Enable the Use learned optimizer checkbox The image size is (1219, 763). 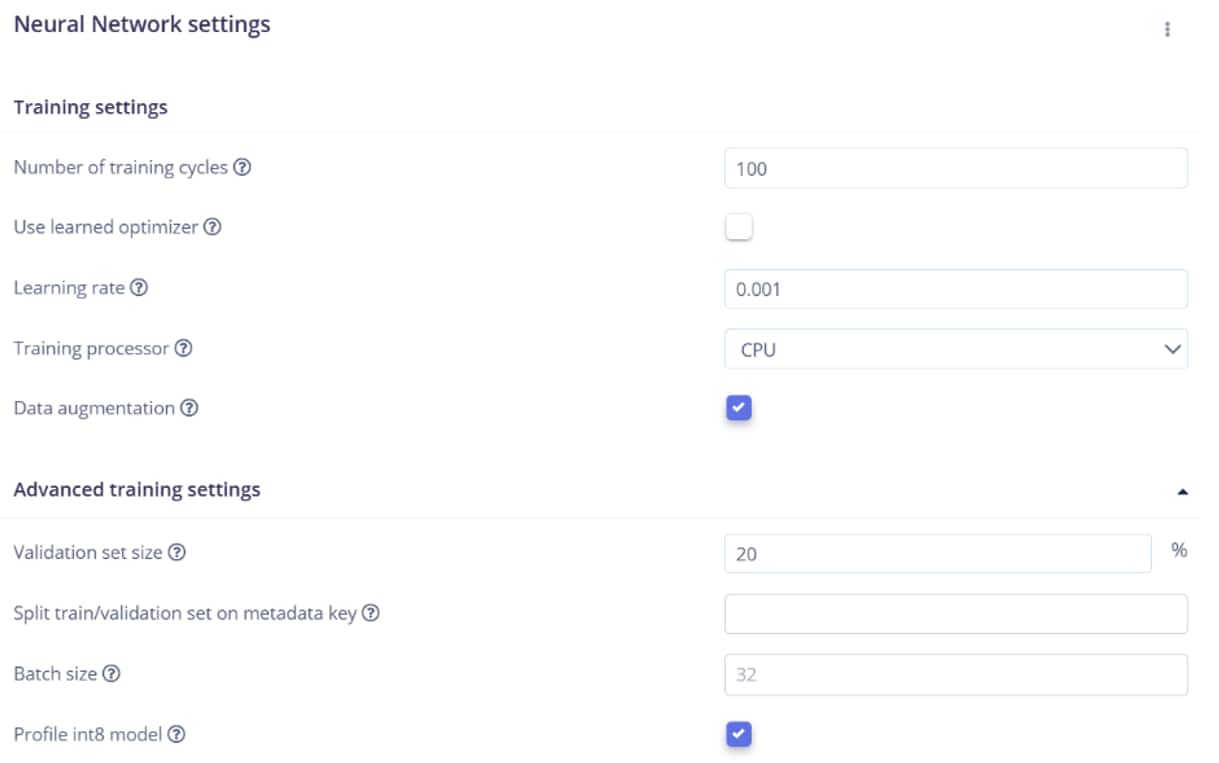click(738, 228)
